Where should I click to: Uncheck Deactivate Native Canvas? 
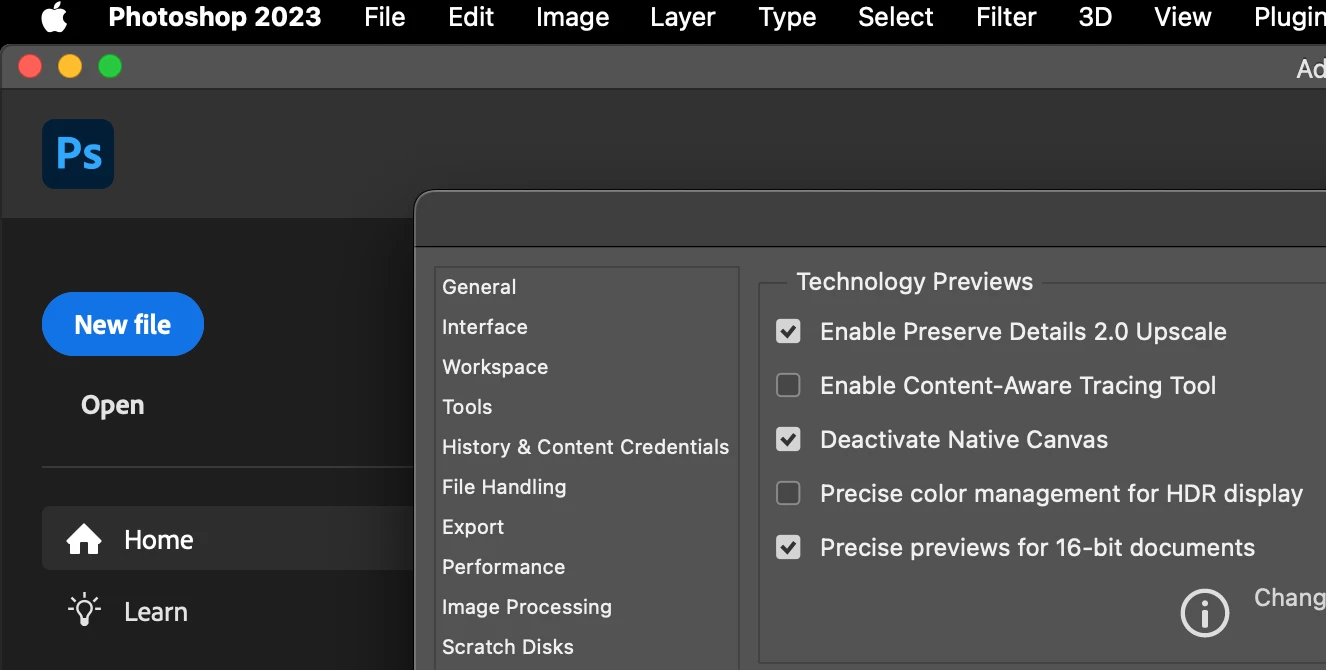(x=788, y=439)
